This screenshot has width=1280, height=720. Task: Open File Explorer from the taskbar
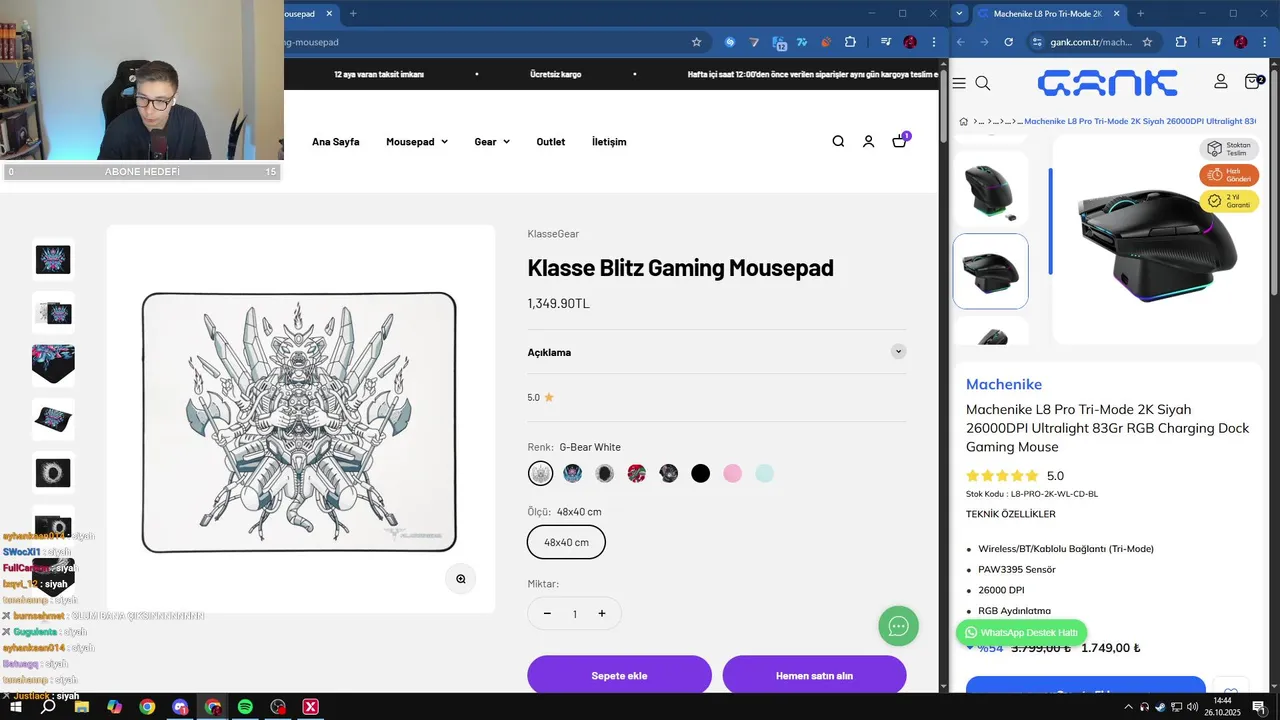coord(81,707)
